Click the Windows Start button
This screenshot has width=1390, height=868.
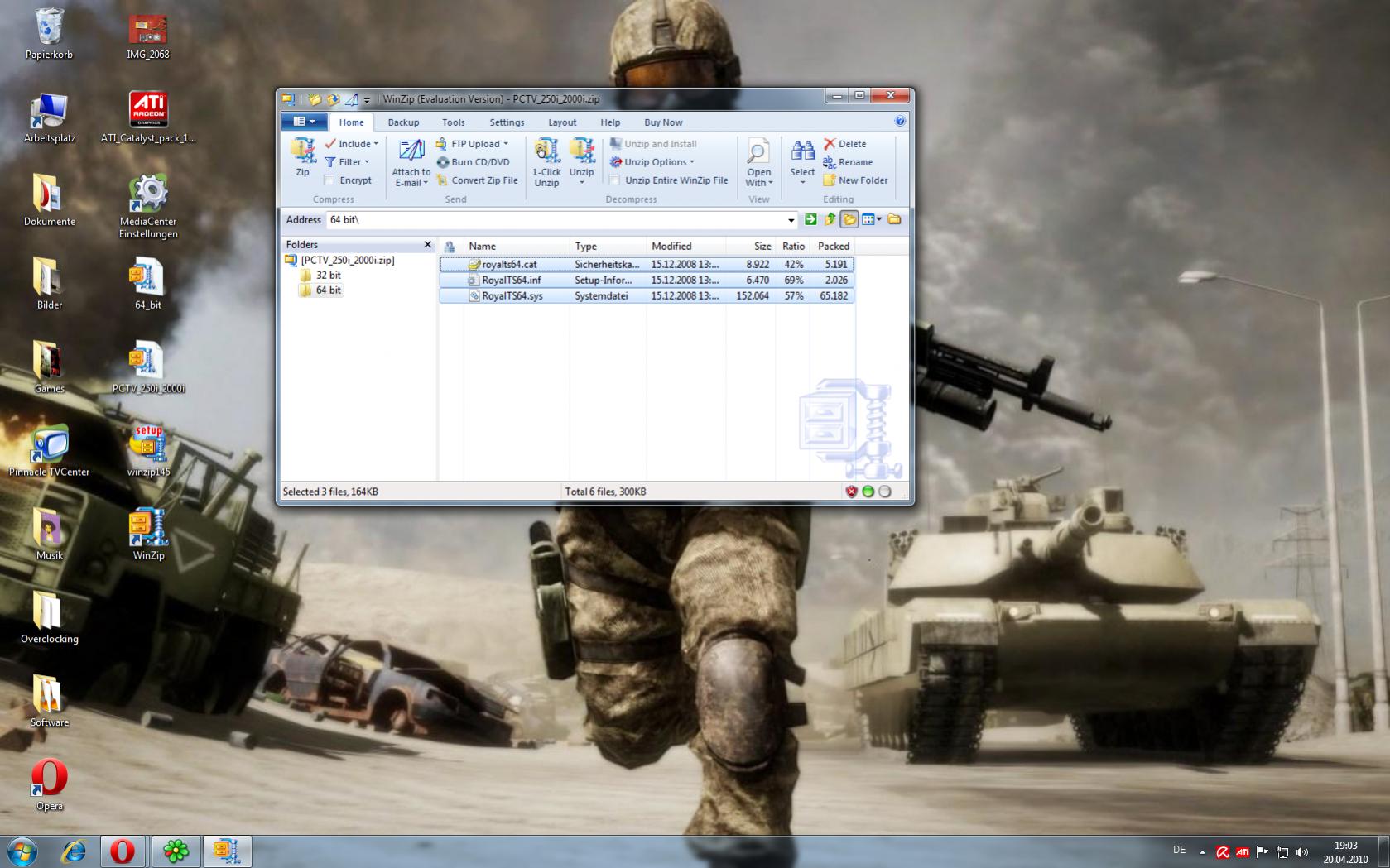[22, 851]
